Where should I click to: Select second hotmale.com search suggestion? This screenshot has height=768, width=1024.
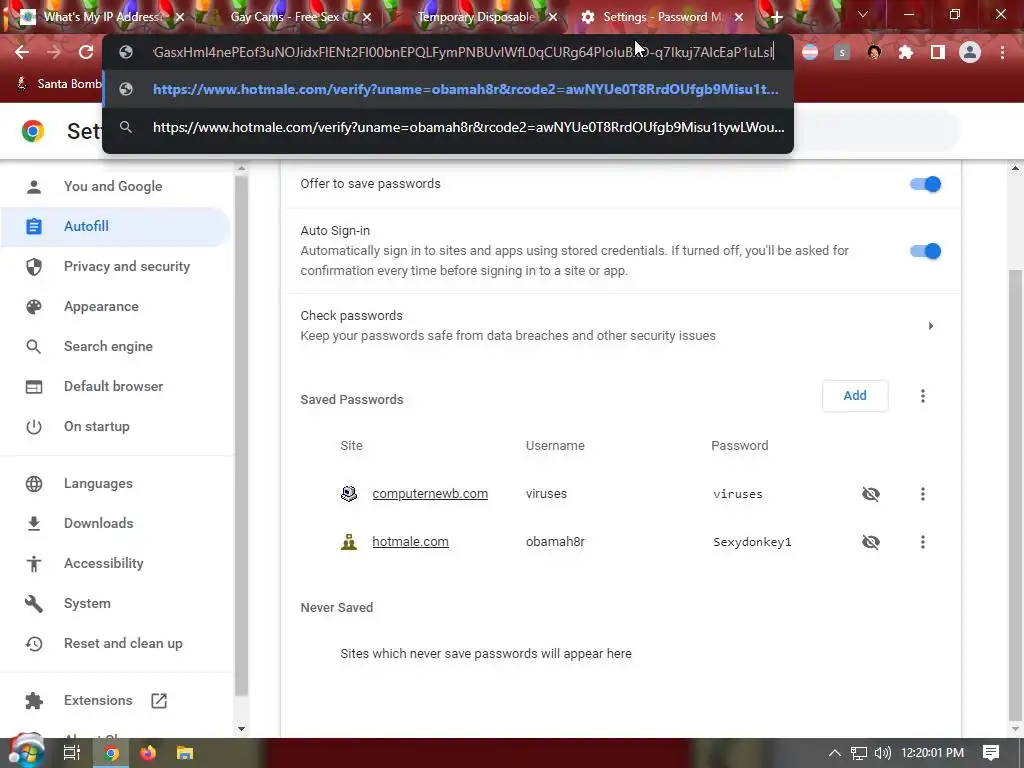coord(449,127)
